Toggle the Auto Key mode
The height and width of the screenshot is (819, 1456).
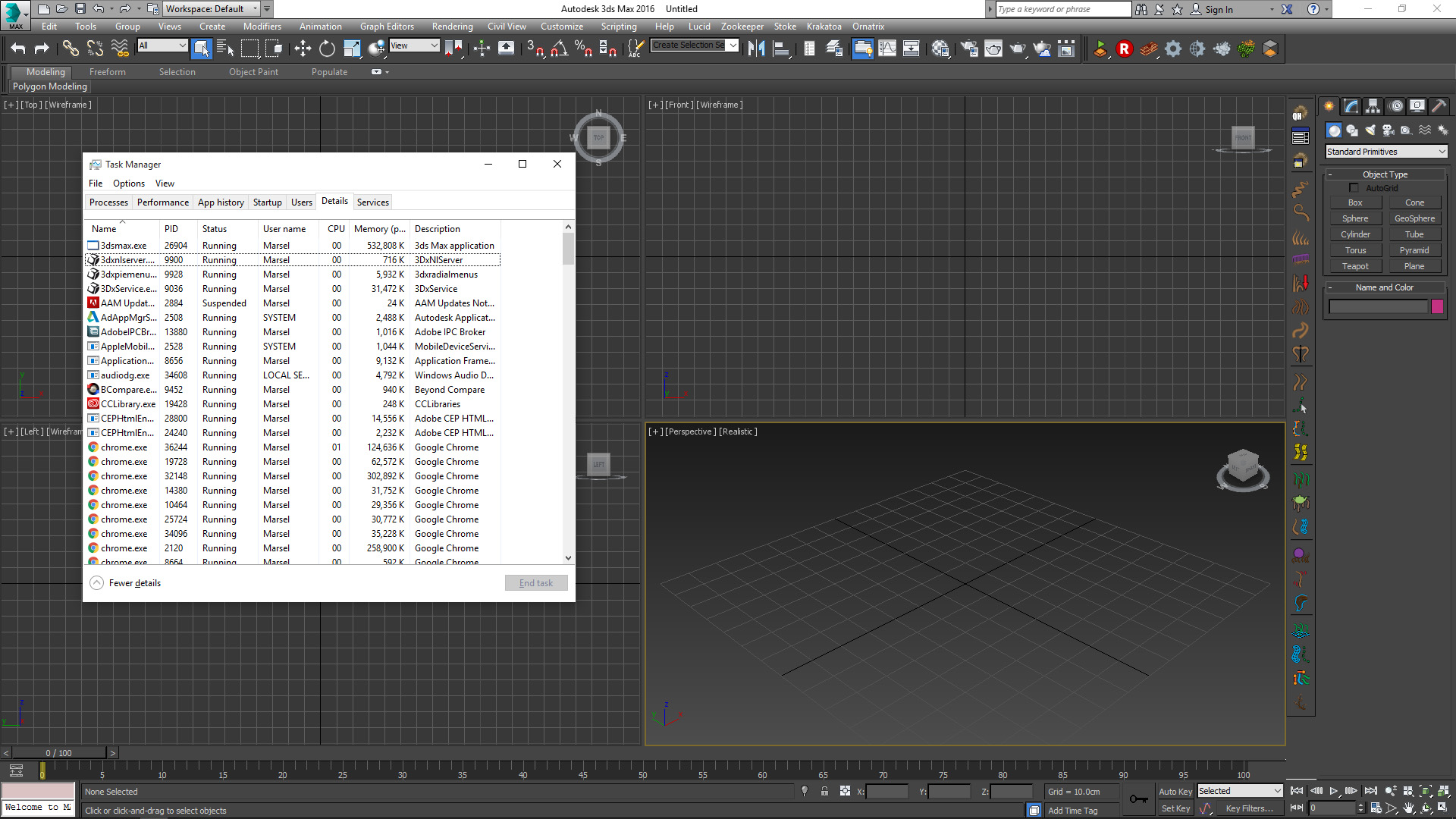click(x=1175, y=791)
